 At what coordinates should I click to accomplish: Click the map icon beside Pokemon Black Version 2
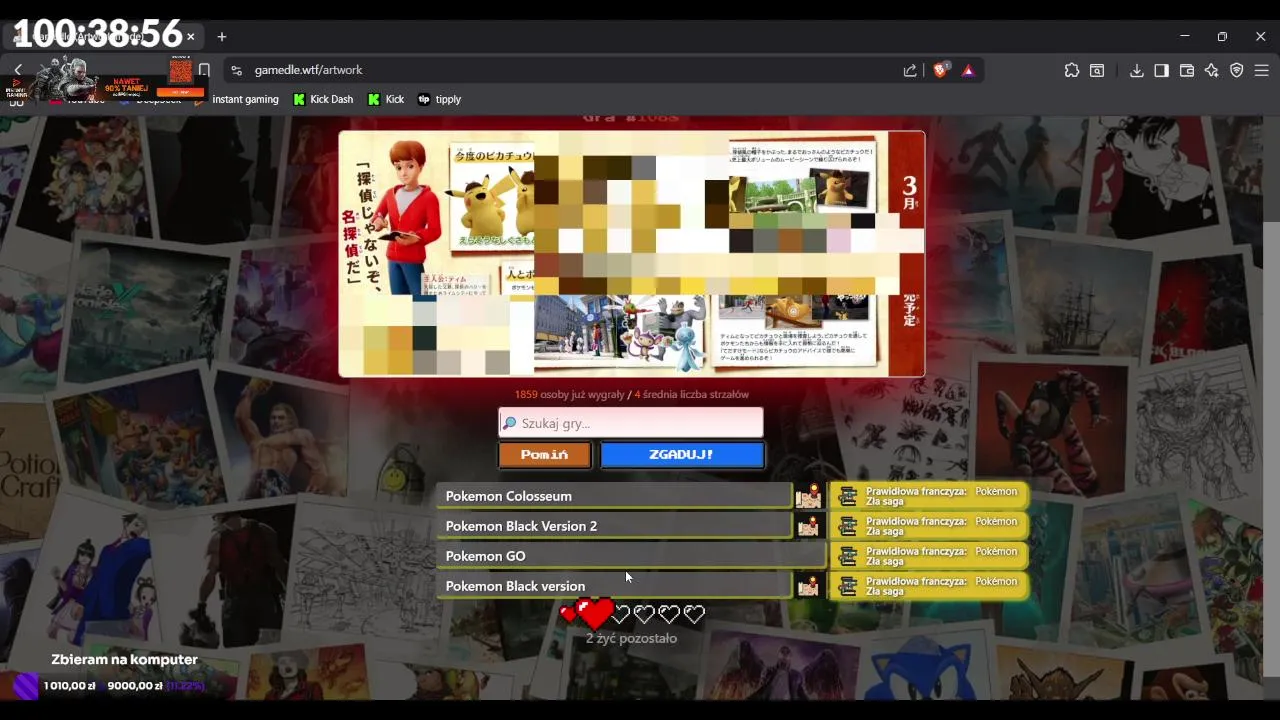click(808, 526)
